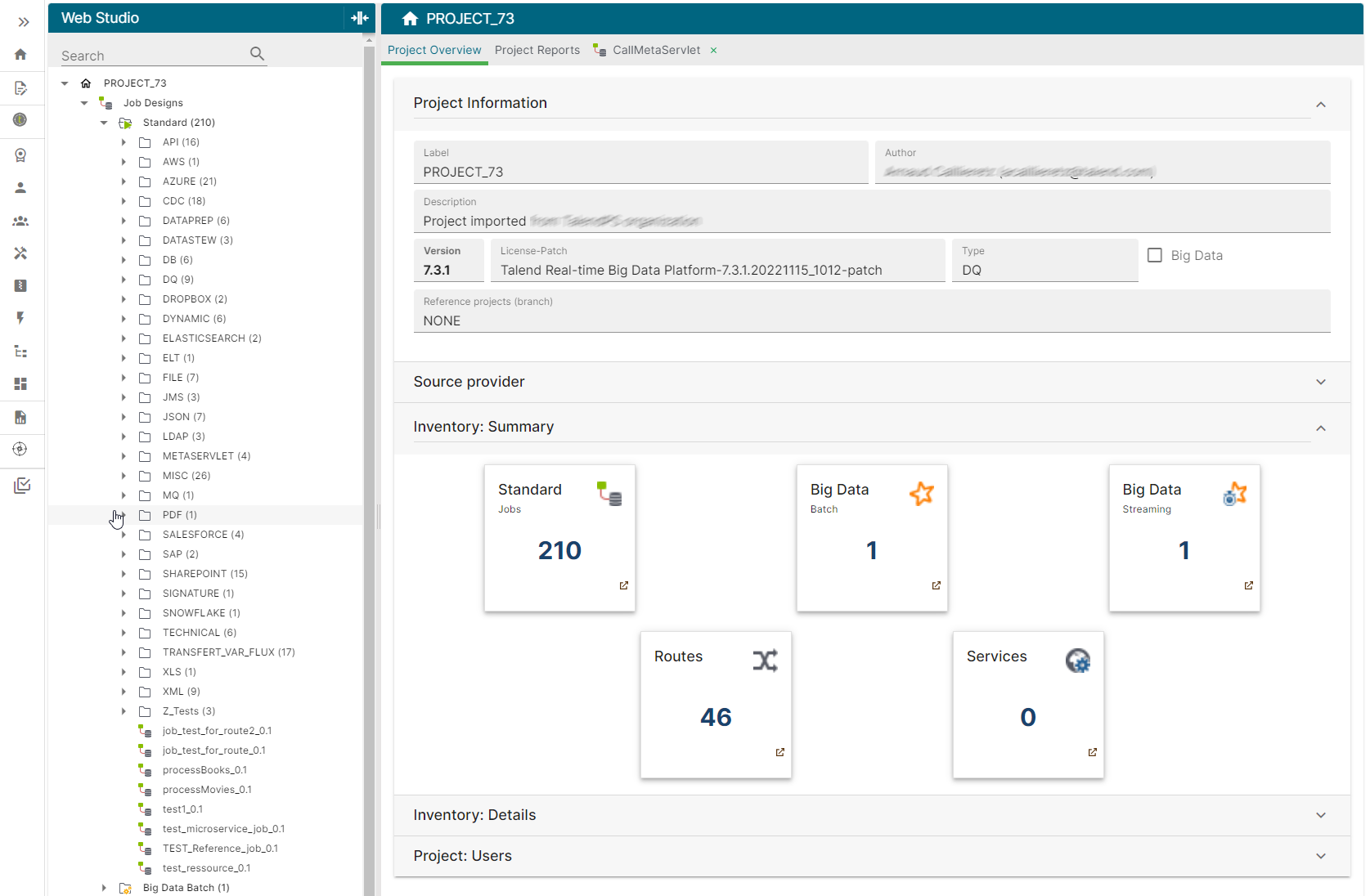The image size is (1370, 896).
Task: Open Big Data Batch link icon
Action: (936, 585)
